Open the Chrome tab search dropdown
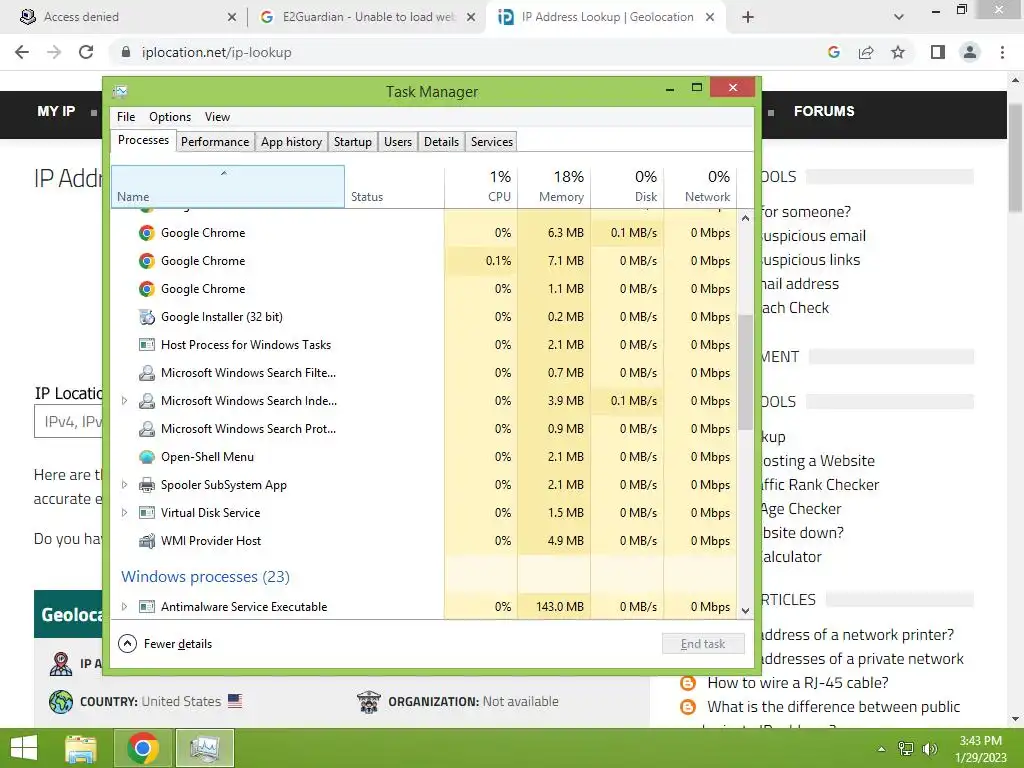Image resolution: width=1024 pixels, height=768 pixels. [x=899, y=17]
